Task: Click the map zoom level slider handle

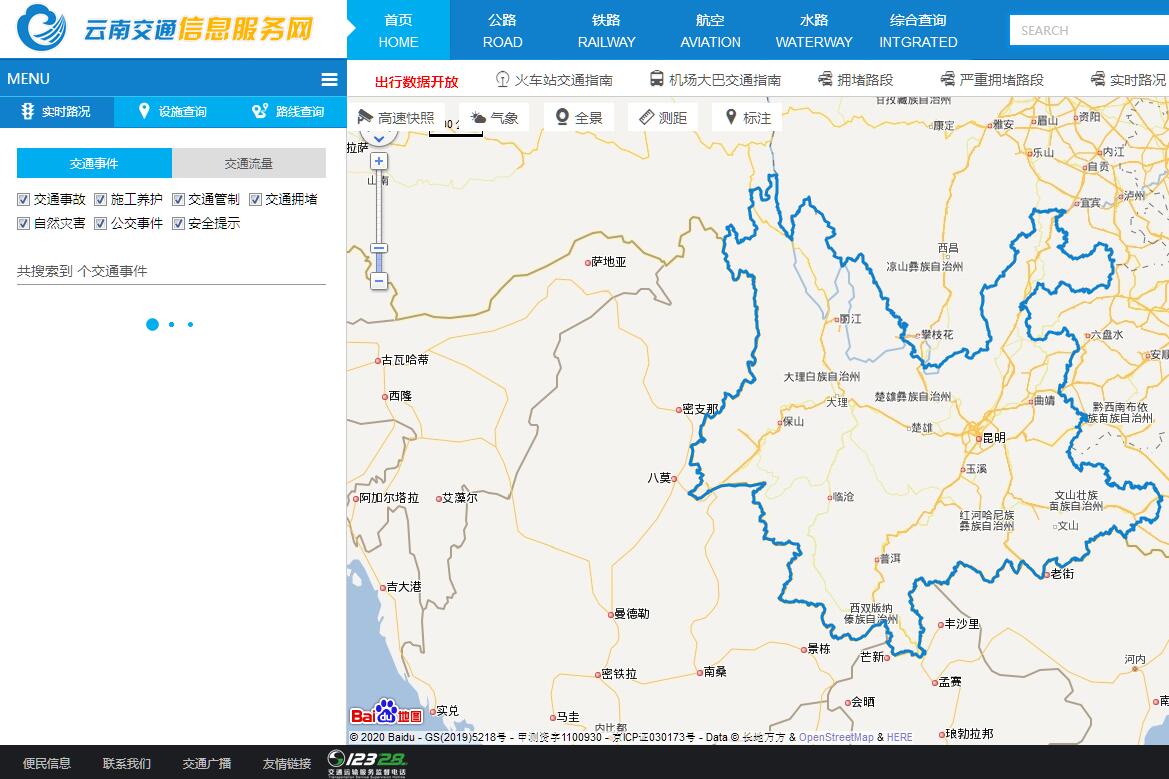Action: 379,248
